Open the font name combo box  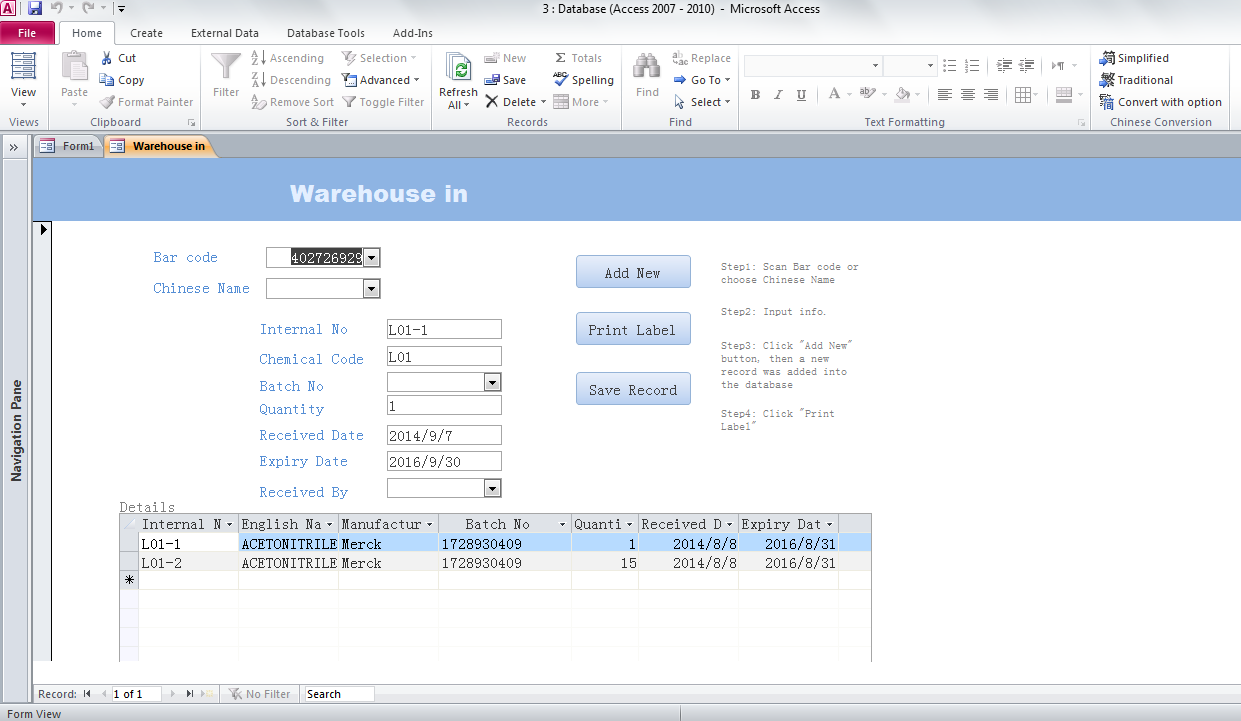pos(813,66)
